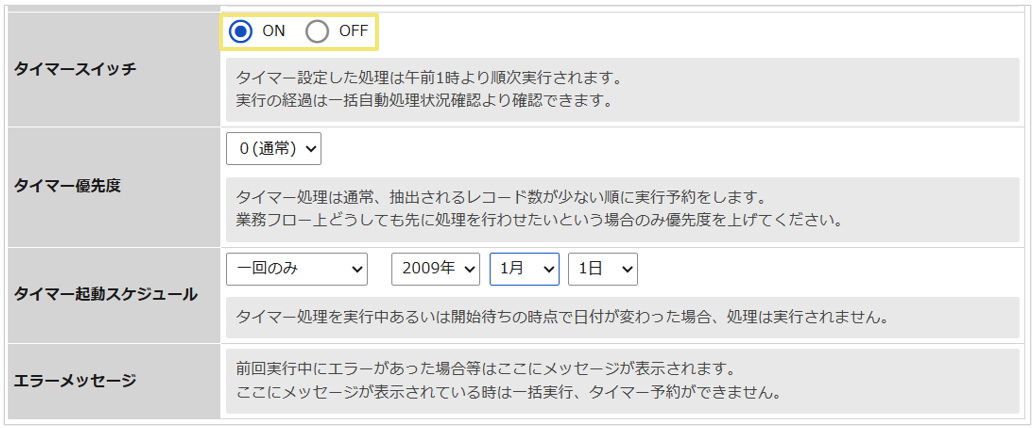
Task: Open the 1日 day dropdown
Action: tap(603, 269)
